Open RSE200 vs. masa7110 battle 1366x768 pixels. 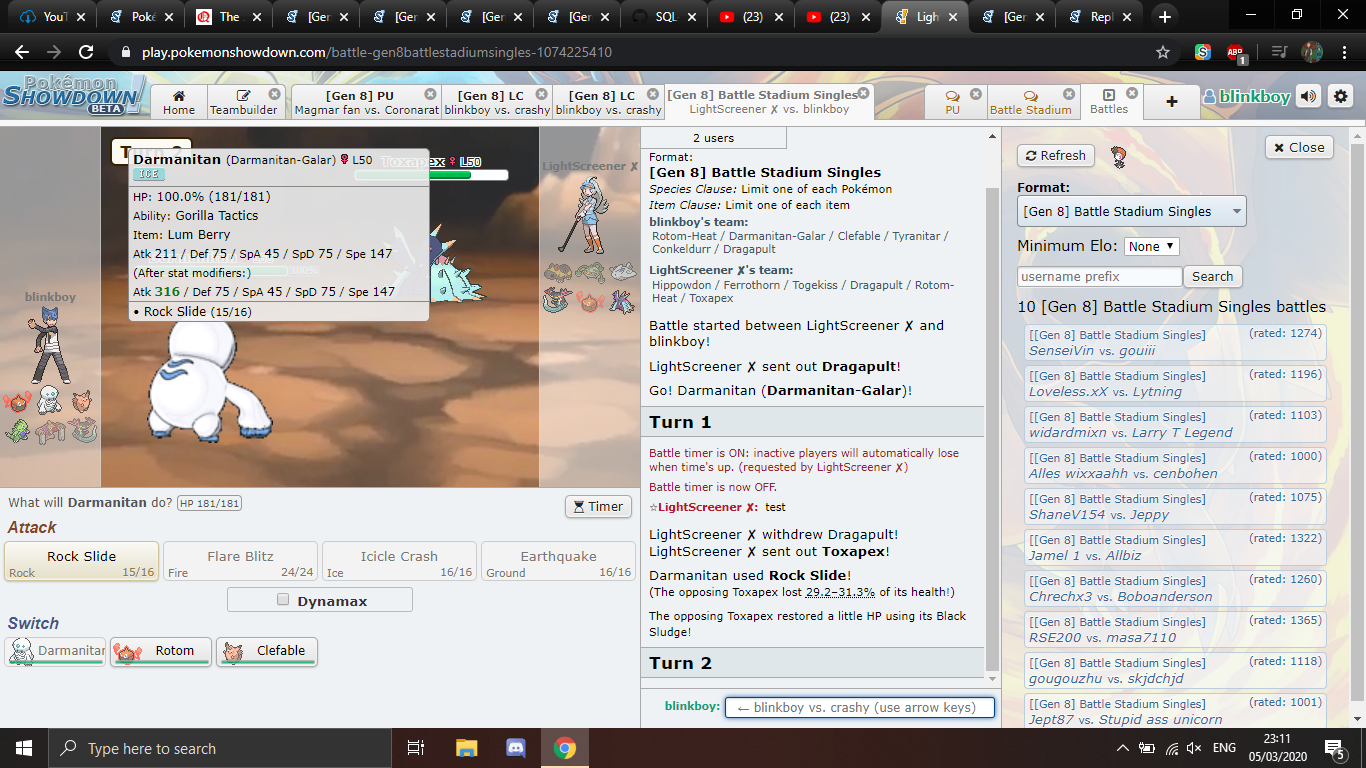point(1175,629)
